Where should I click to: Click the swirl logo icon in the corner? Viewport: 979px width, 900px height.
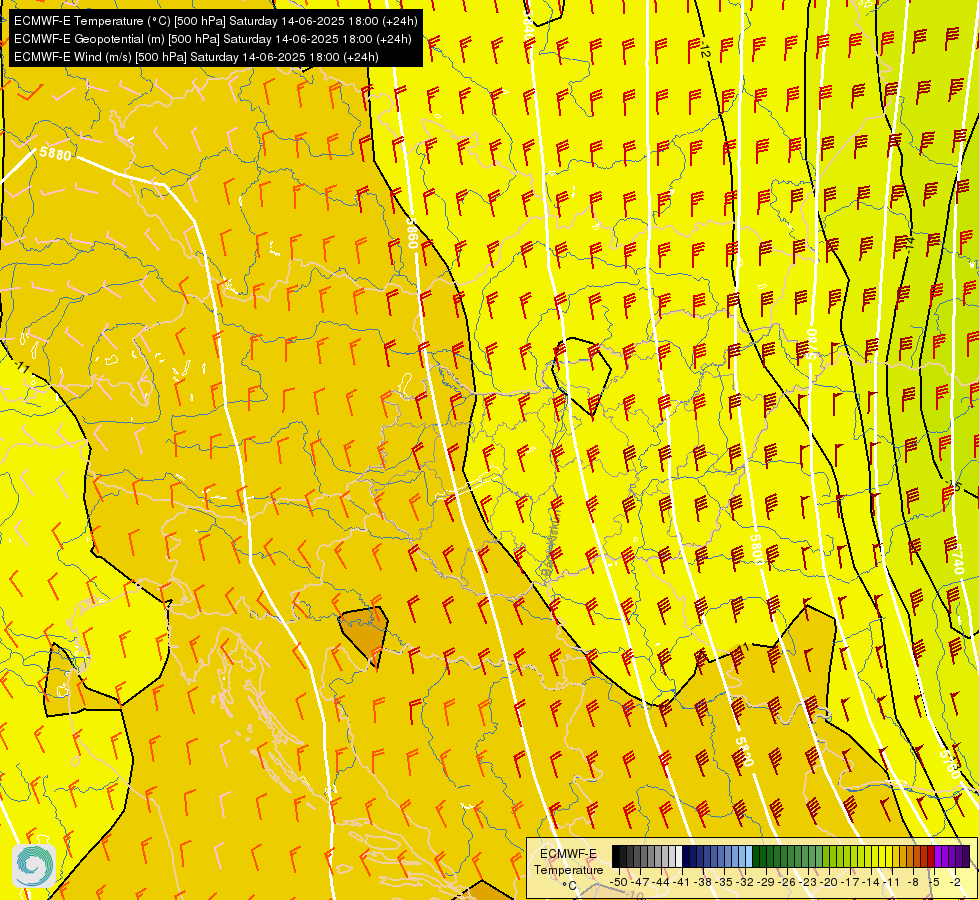point(34,866)
